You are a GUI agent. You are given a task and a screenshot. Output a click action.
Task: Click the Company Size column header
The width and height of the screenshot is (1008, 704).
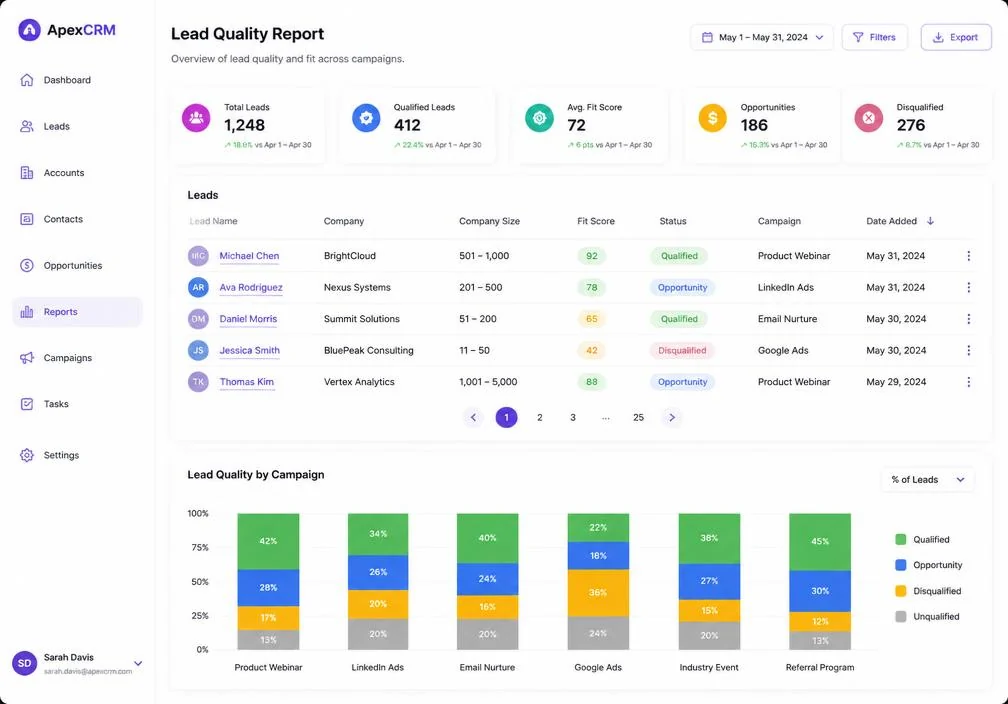(489, 221)
